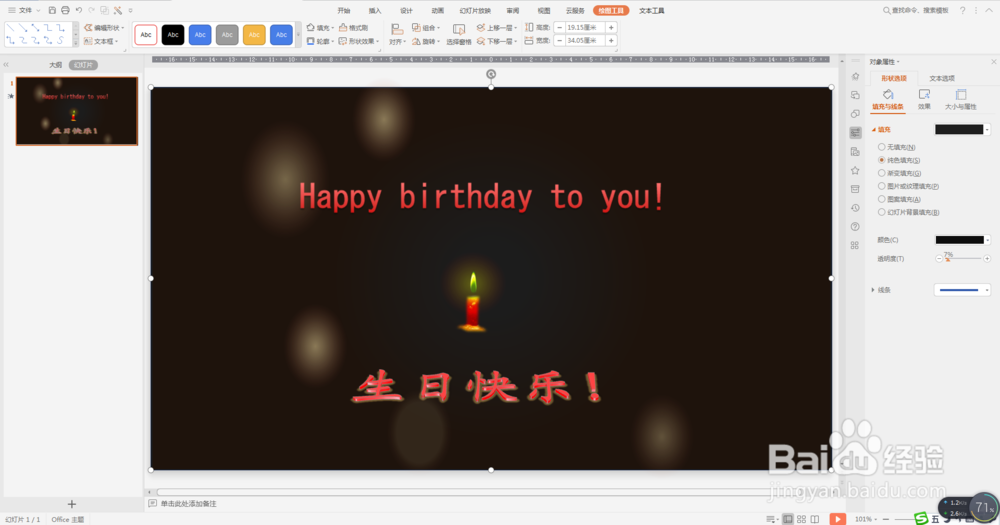Viewport: 1000px width, 525px height.
Task: Open the 设计 Design ribbon tab
Action: [x=406, y=10]
